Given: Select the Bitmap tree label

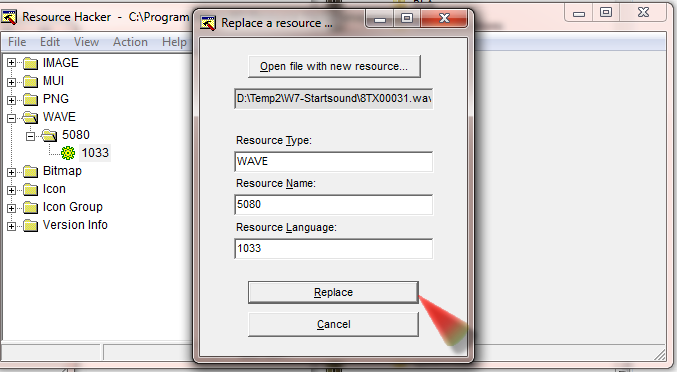Looking at the screenshot, I should coord(62,171).
